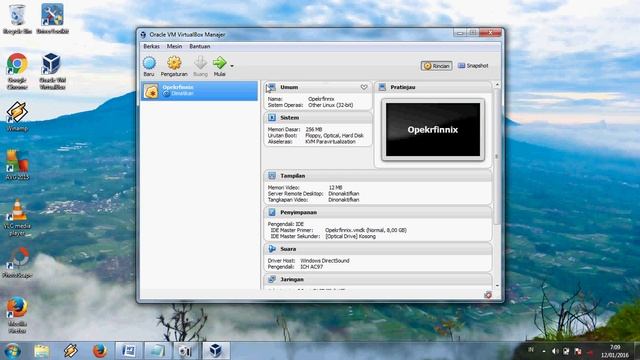This screenshot has width=640, height=360.
Task: Click scroll-up arrow of details pane
Action: pos(497,84)
